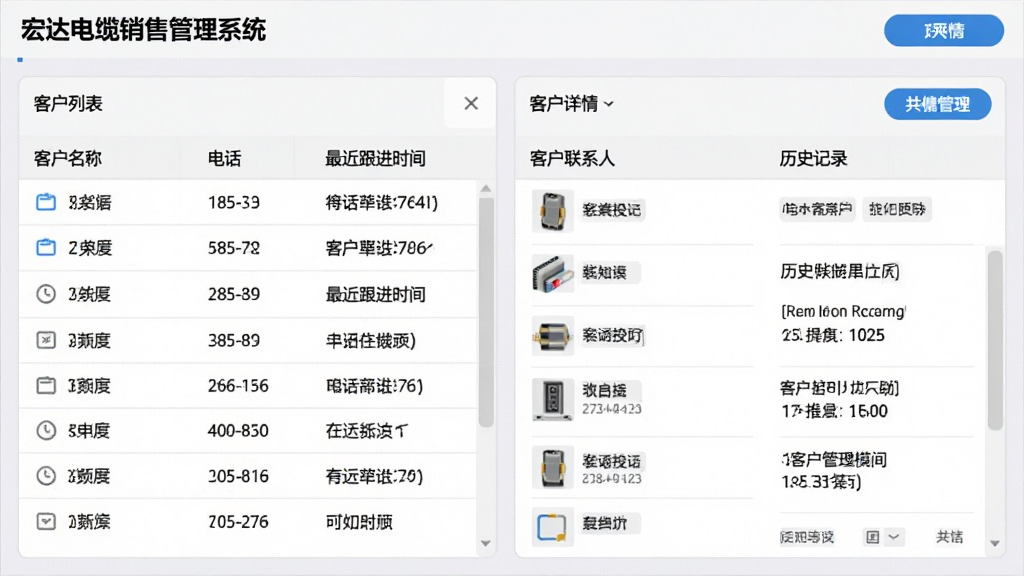Expand the 客户详情 dropdown chevron
This screenshot has height=576, width=1024.
point(609,104)
